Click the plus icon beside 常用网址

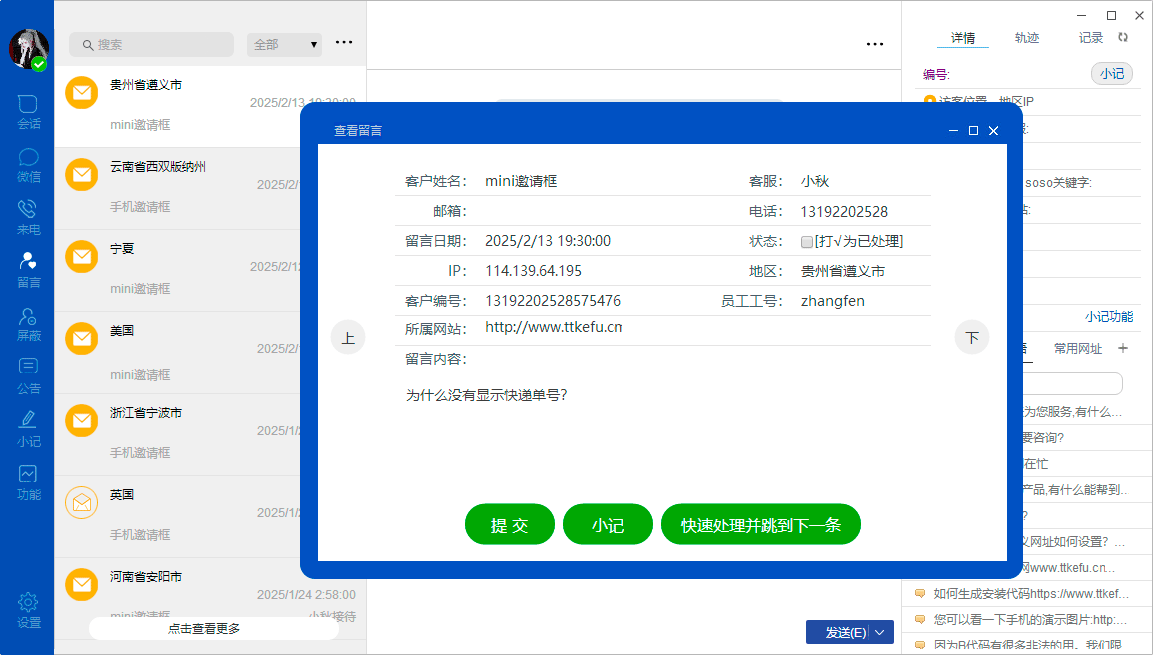pos(1123,348)
